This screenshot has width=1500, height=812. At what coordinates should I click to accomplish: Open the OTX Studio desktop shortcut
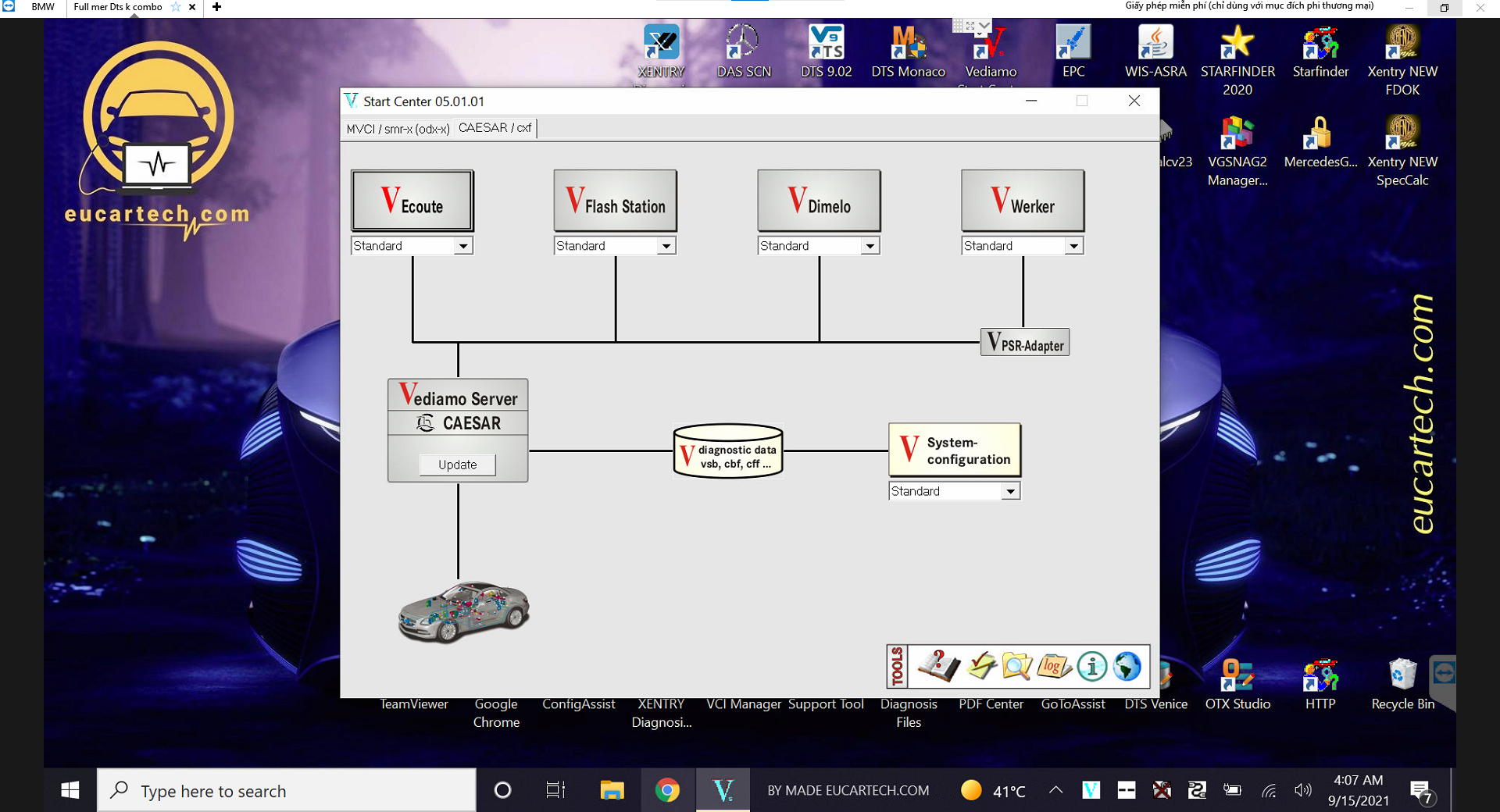[1237, 684]
